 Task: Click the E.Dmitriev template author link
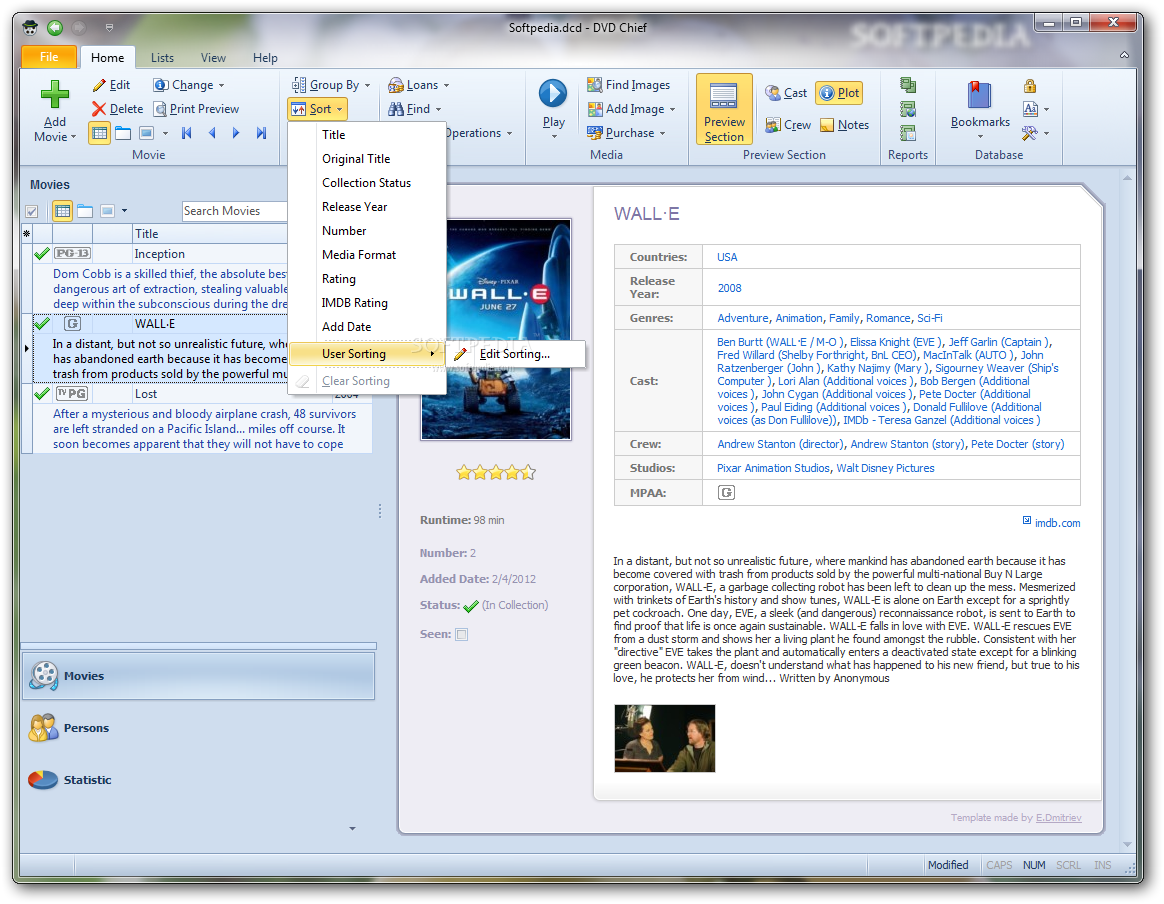pos(1059,818)
